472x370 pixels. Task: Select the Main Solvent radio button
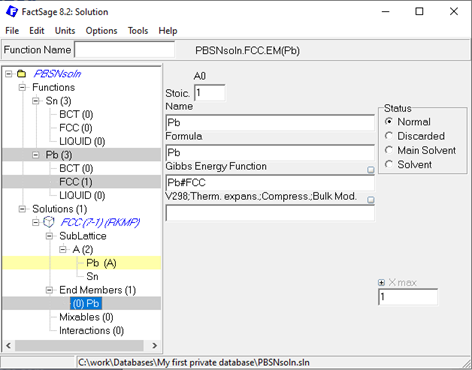tap(388, 150)
